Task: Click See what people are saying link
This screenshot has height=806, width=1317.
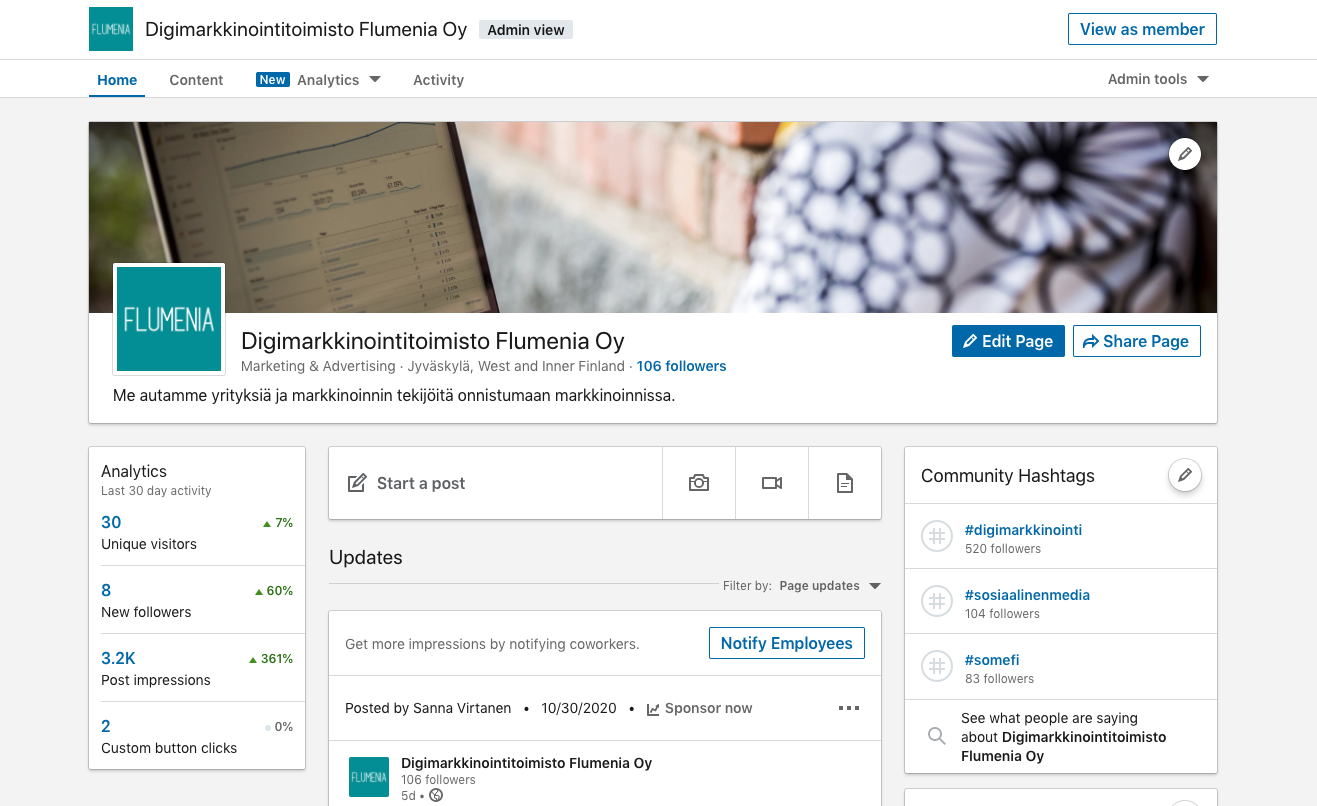Action: 1064,737
